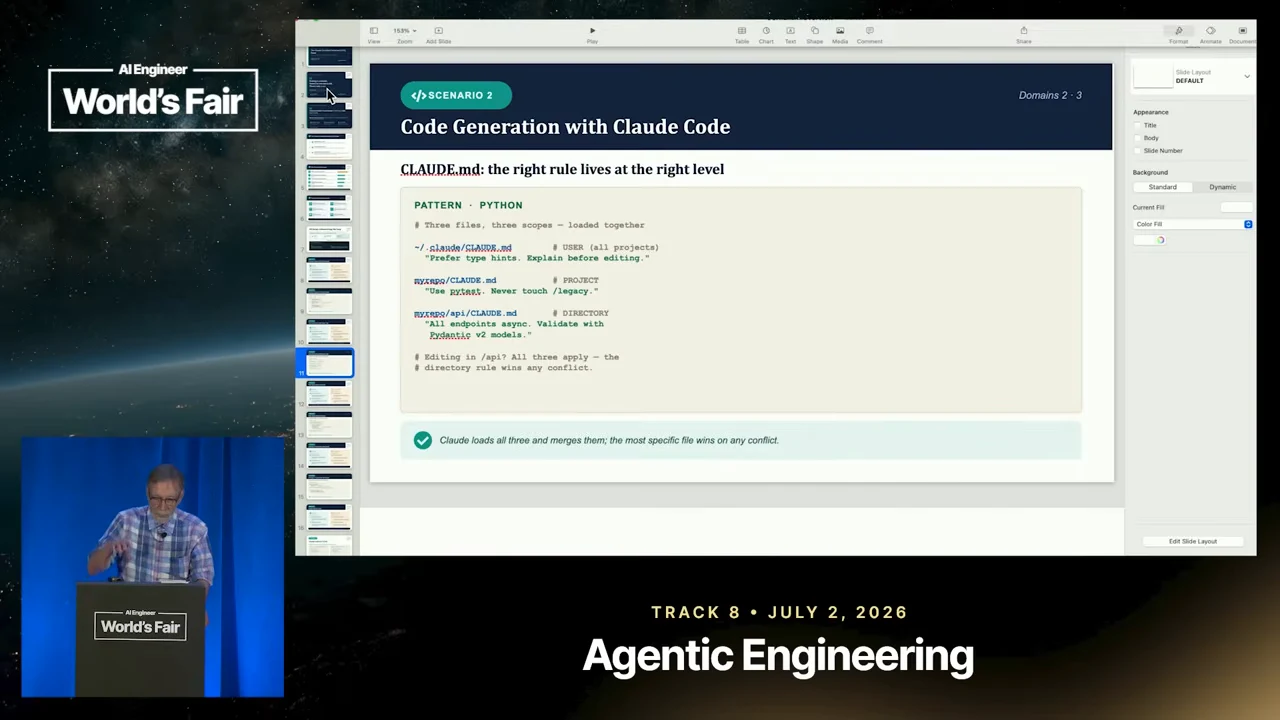Click the highlighted slide 11 thumbnail
The width and height of the screenshot is (1280, 720).
pos(329,363)
